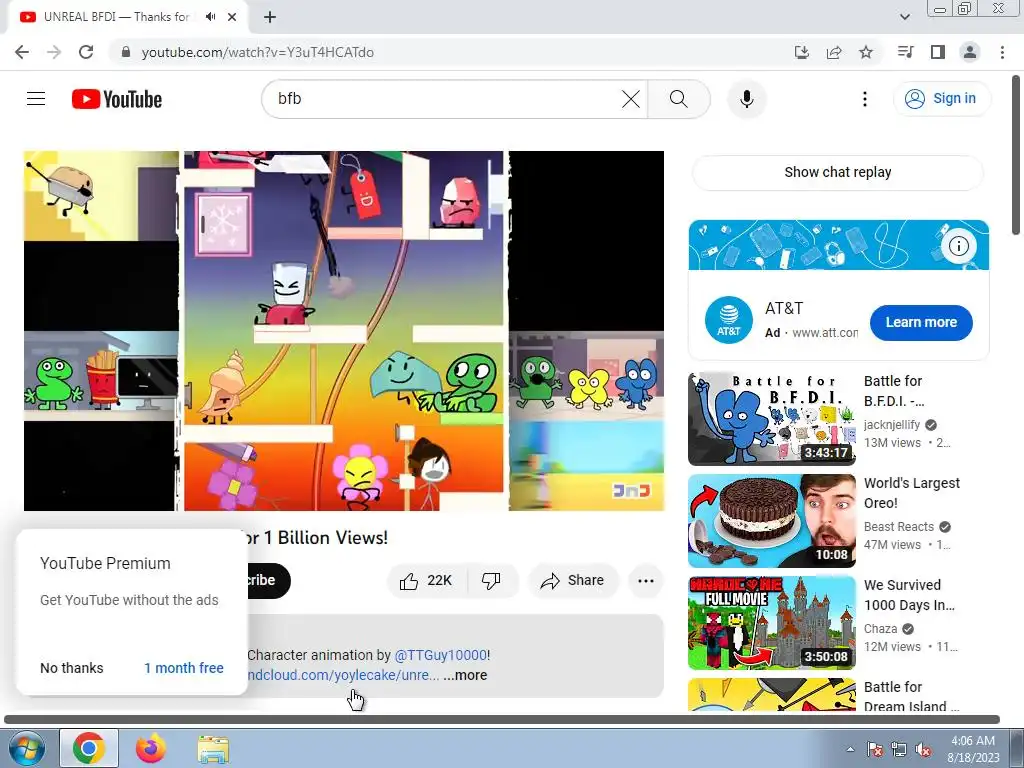Open the YouTube hamburger guide menu
Viewport: 1024px width, 768px height.
[x=36, y=99]
